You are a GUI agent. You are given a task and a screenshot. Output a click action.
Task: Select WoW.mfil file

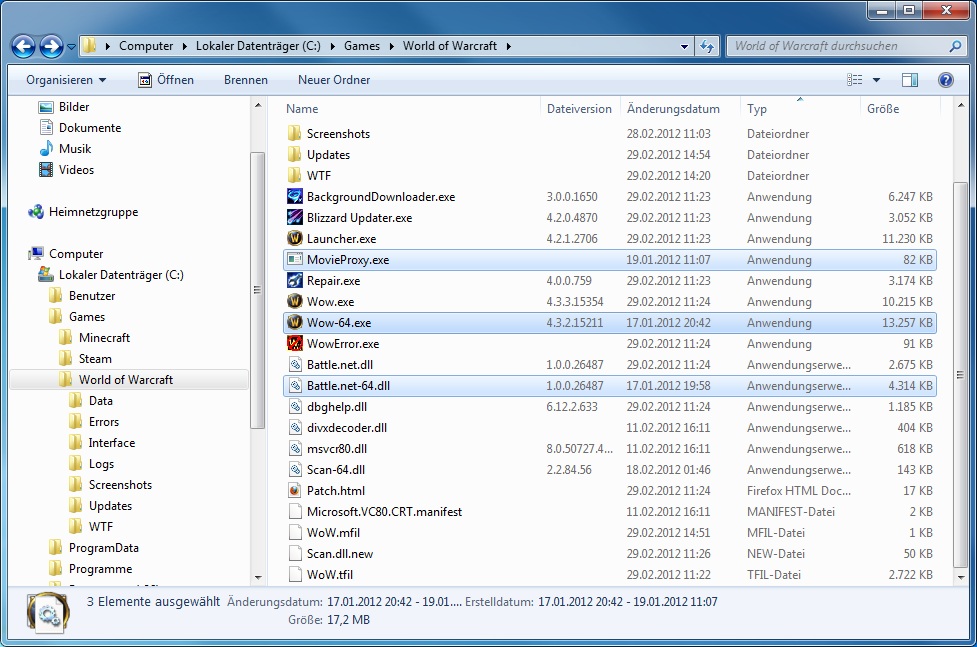(x=325, y=533)
